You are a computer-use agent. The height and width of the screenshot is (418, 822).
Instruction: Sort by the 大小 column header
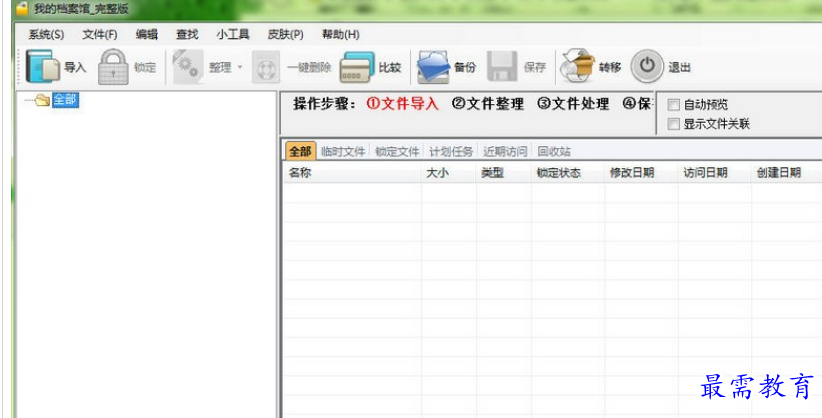click(x=449, y=173)
